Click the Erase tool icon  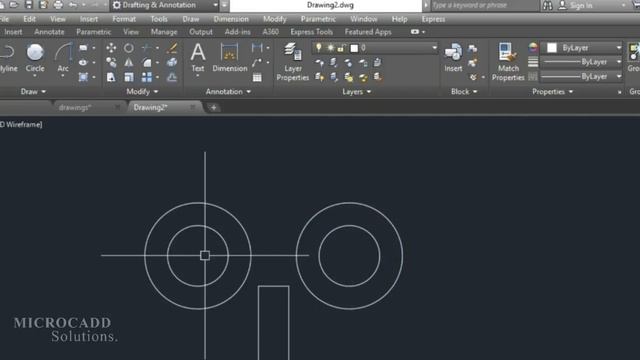(x=172, y=48)
